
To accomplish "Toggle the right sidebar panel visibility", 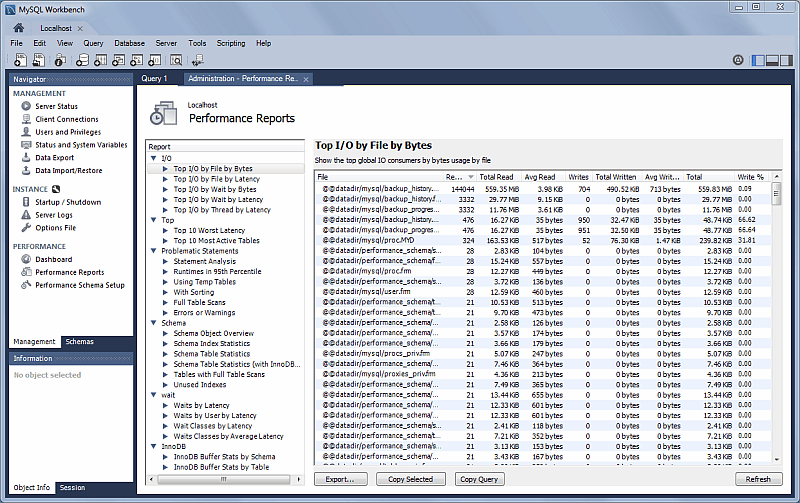I will (785, 60).
